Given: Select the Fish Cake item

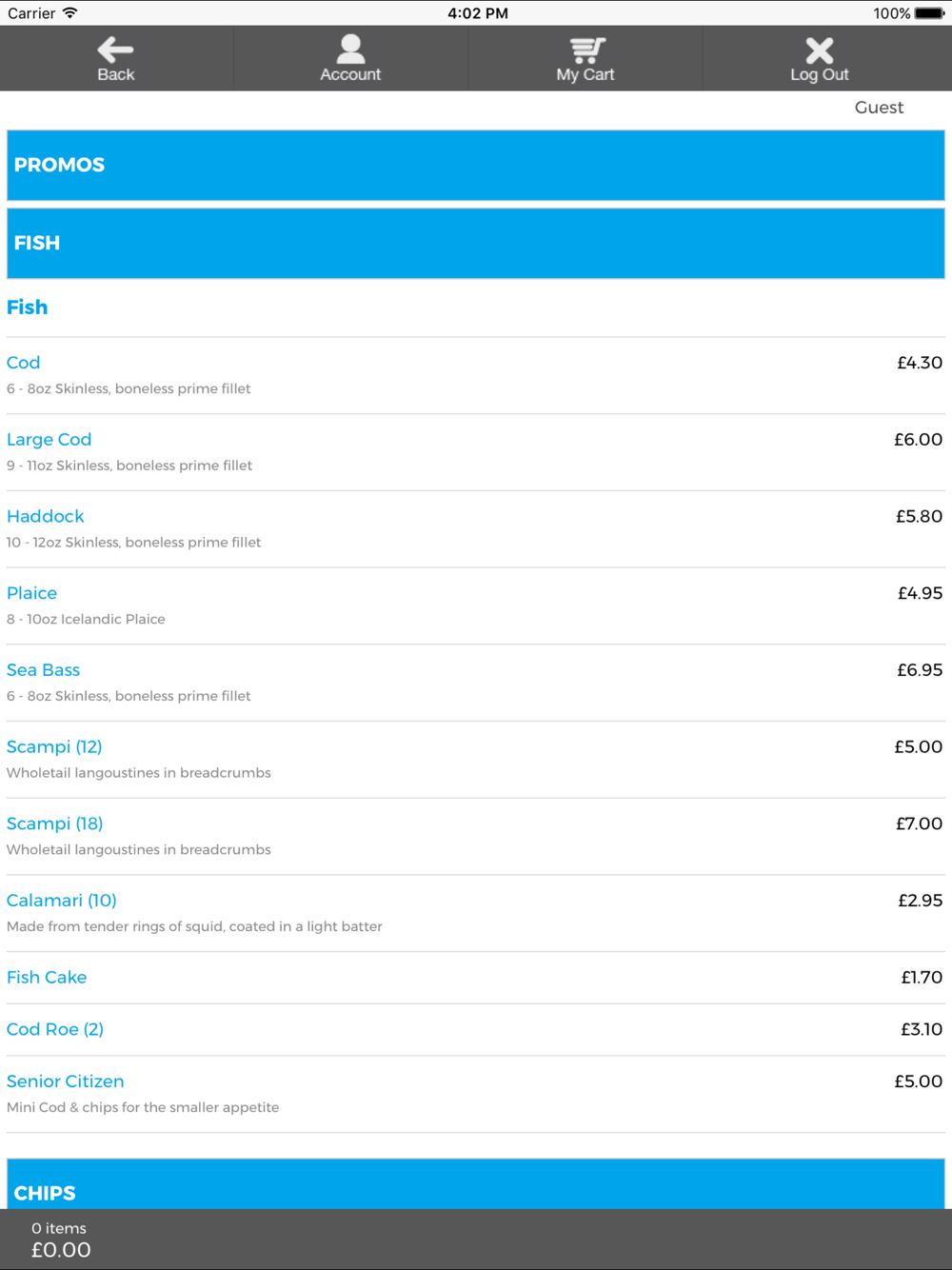Looking at the screenshot, I should (x=476, y=978).
